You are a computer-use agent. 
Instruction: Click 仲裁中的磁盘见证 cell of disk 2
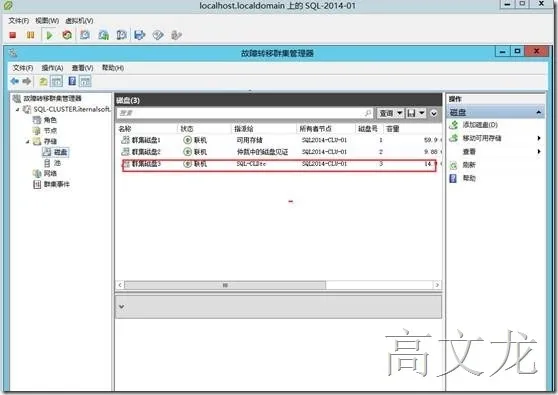pyautogui.click(x=262, y=152)
